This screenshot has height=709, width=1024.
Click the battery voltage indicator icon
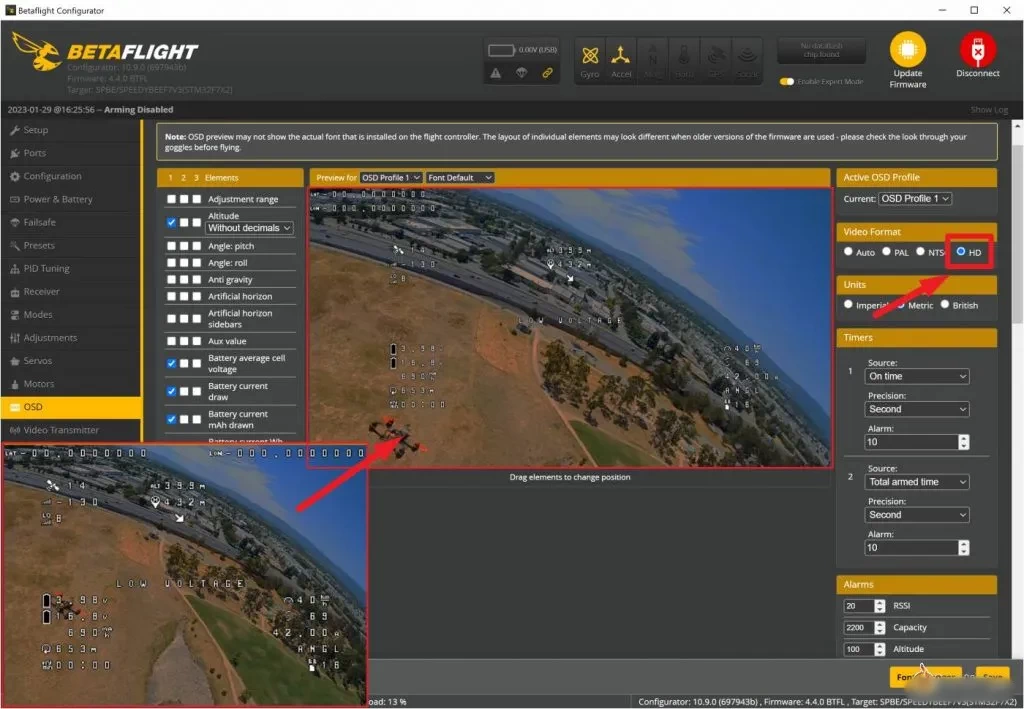point(502,50)
